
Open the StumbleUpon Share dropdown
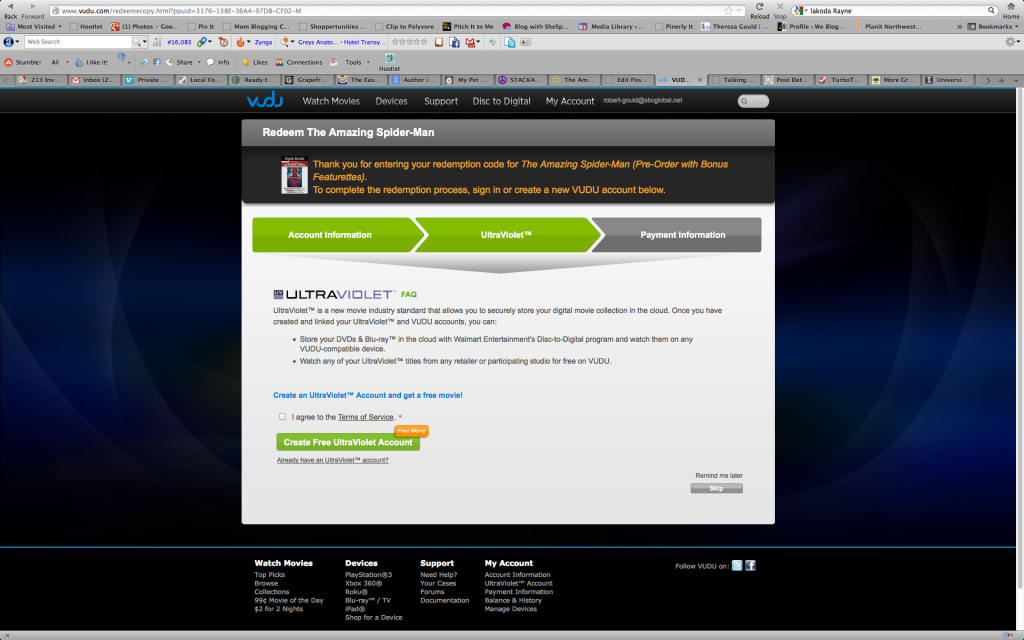coord(184,62)
